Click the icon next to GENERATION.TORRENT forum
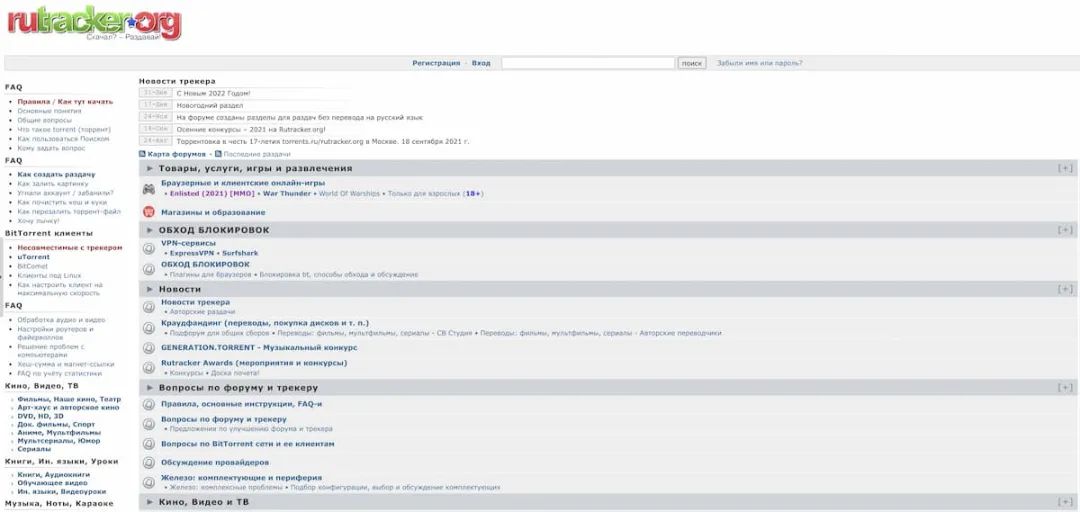 [149, 348]
